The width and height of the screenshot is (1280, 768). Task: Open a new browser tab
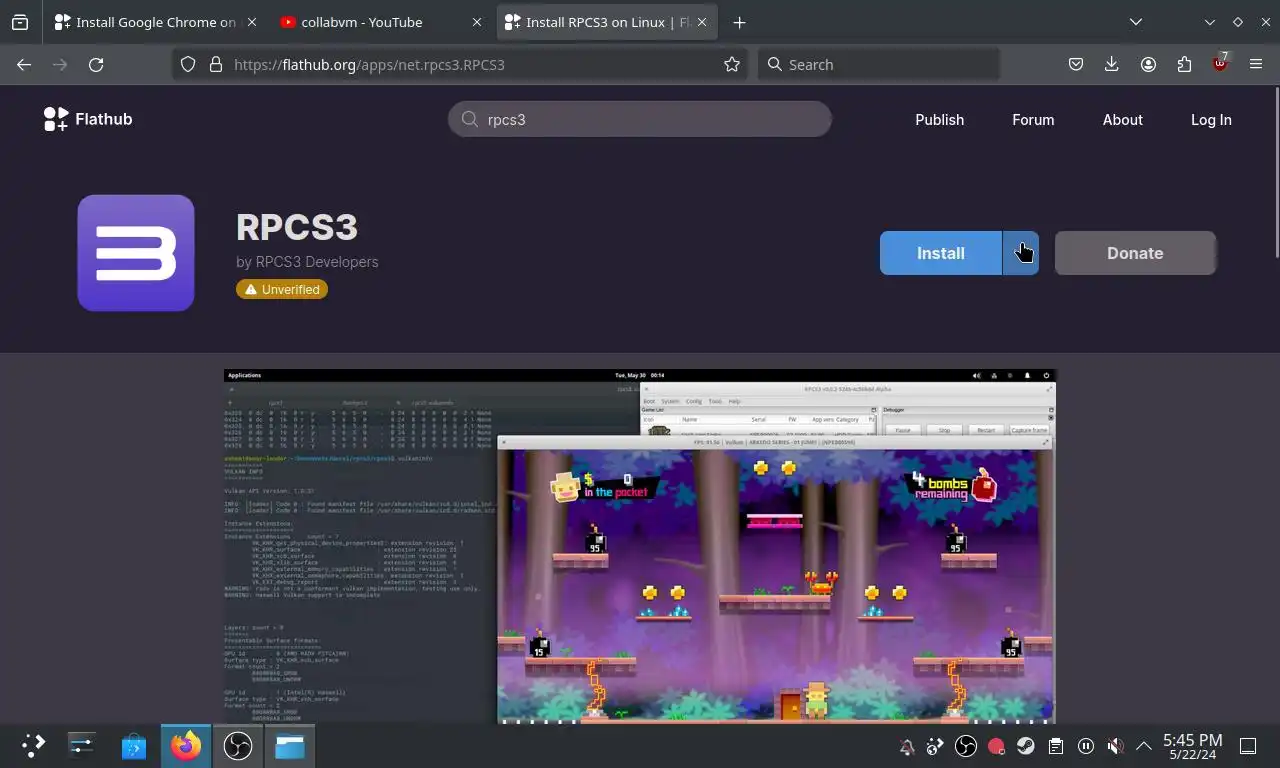(x=739, y=22)
